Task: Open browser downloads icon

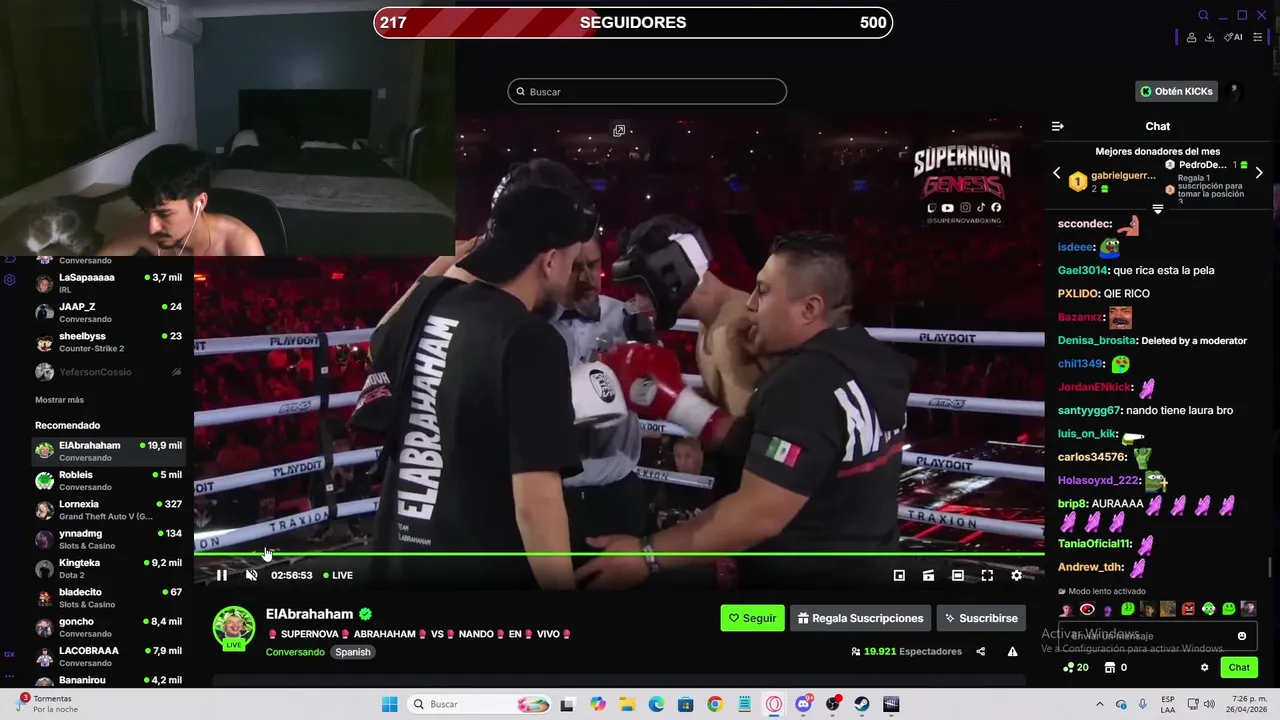Action: [x=1209, y=37]
